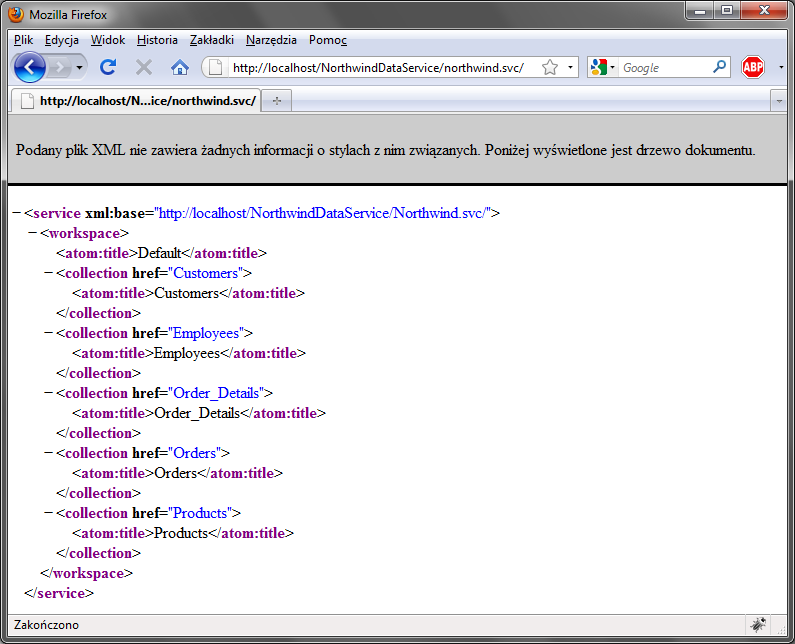Collapse the Employees collection node

click(49, 333)
